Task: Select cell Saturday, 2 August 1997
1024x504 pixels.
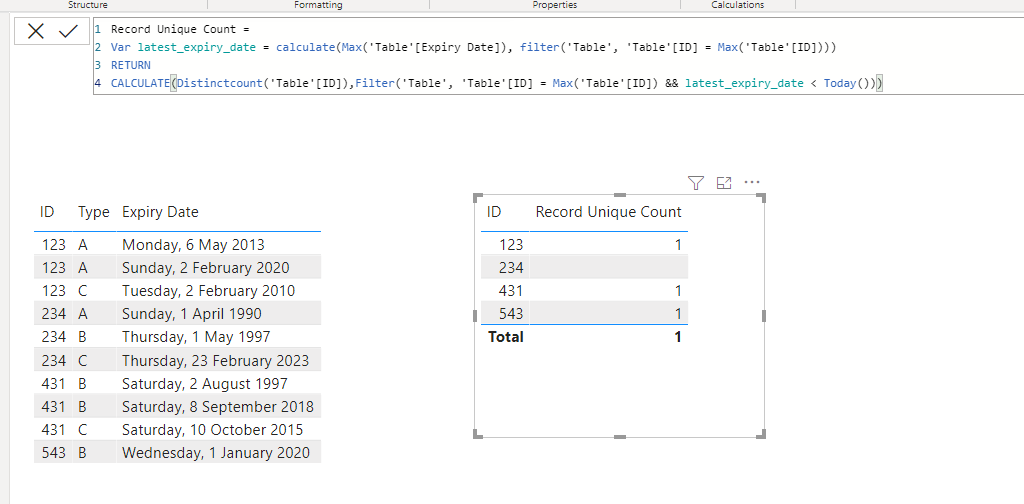Action: pos(204,384)
